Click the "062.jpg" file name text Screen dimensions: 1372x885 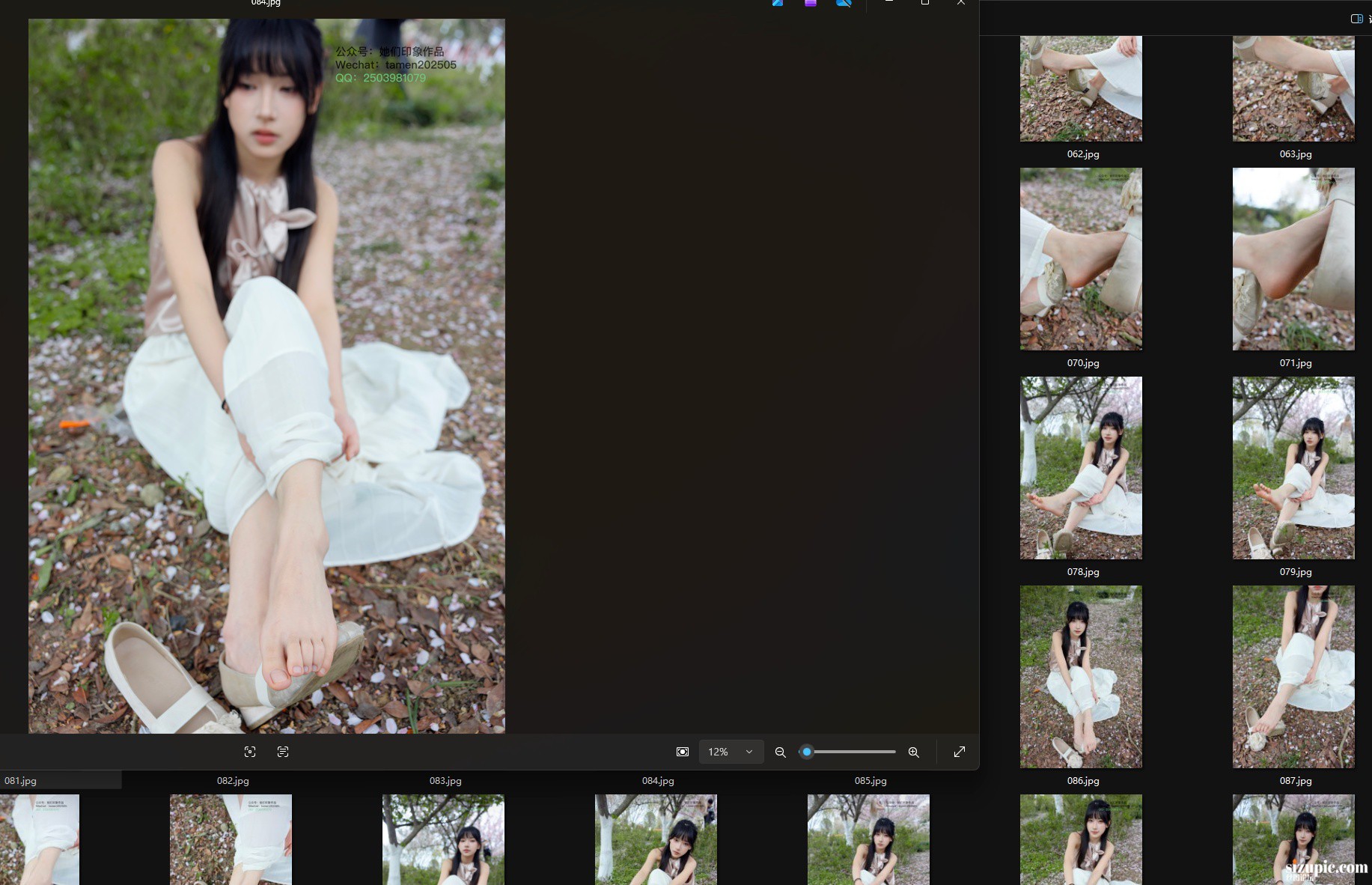(1083, 154)
